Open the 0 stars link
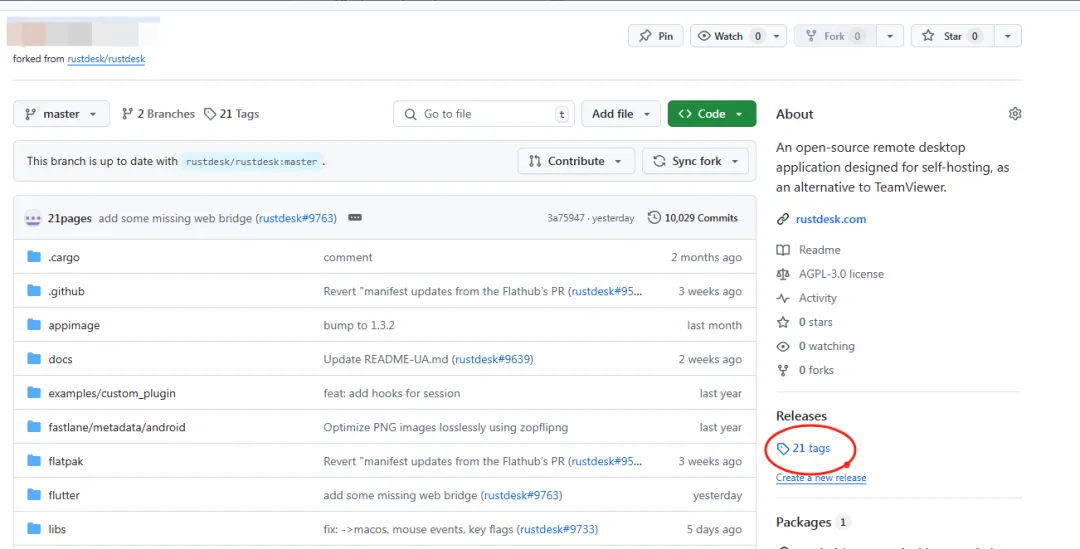The height and width of the screenshot is (549, 1080). (816, 322)
